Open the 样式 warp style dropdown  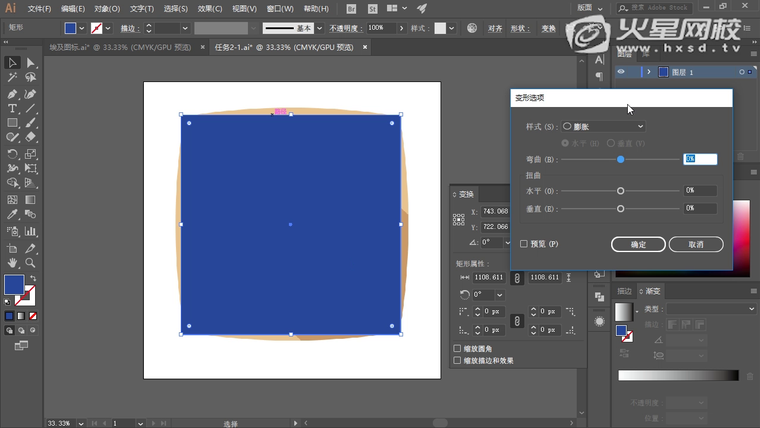point(603,127)
